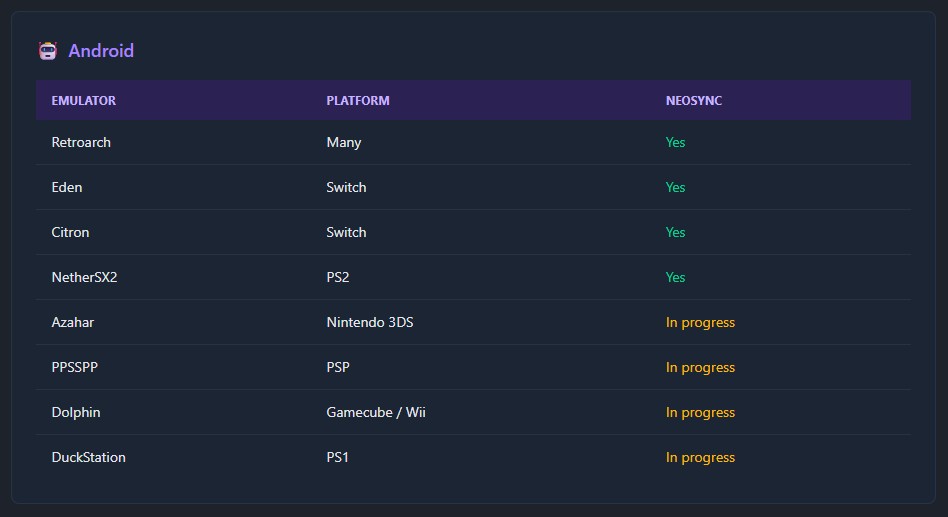Click the Azahar emulator name
Image resolution: width=948 pixels, height=517 pixels.
73,322
